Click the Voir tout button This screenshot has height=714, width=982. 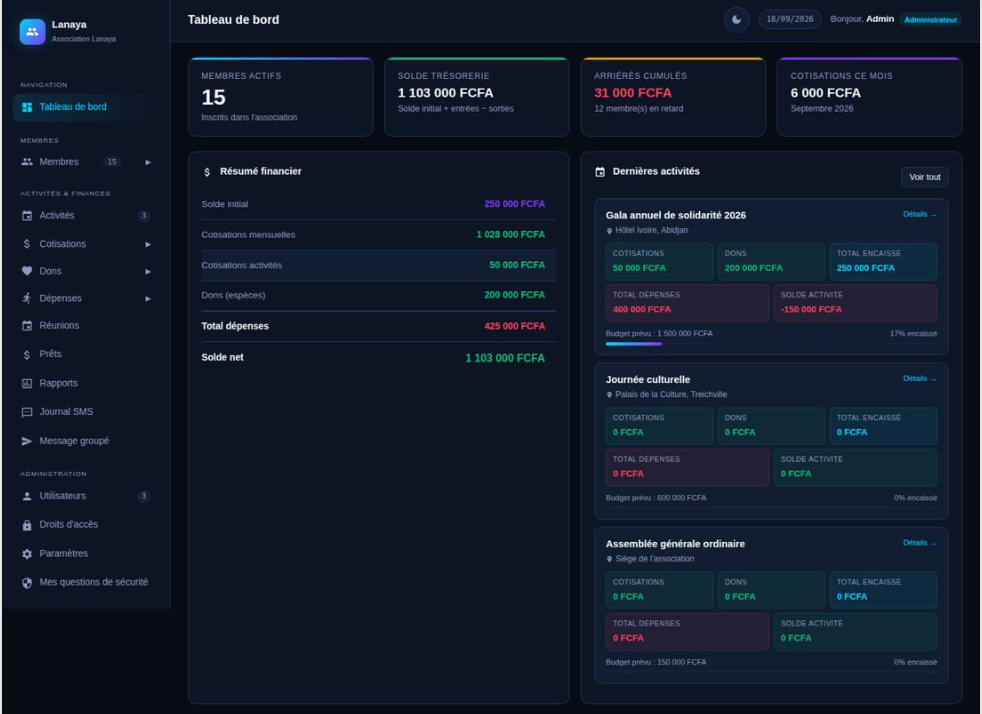pyautogui.click(x=924, y=177)
